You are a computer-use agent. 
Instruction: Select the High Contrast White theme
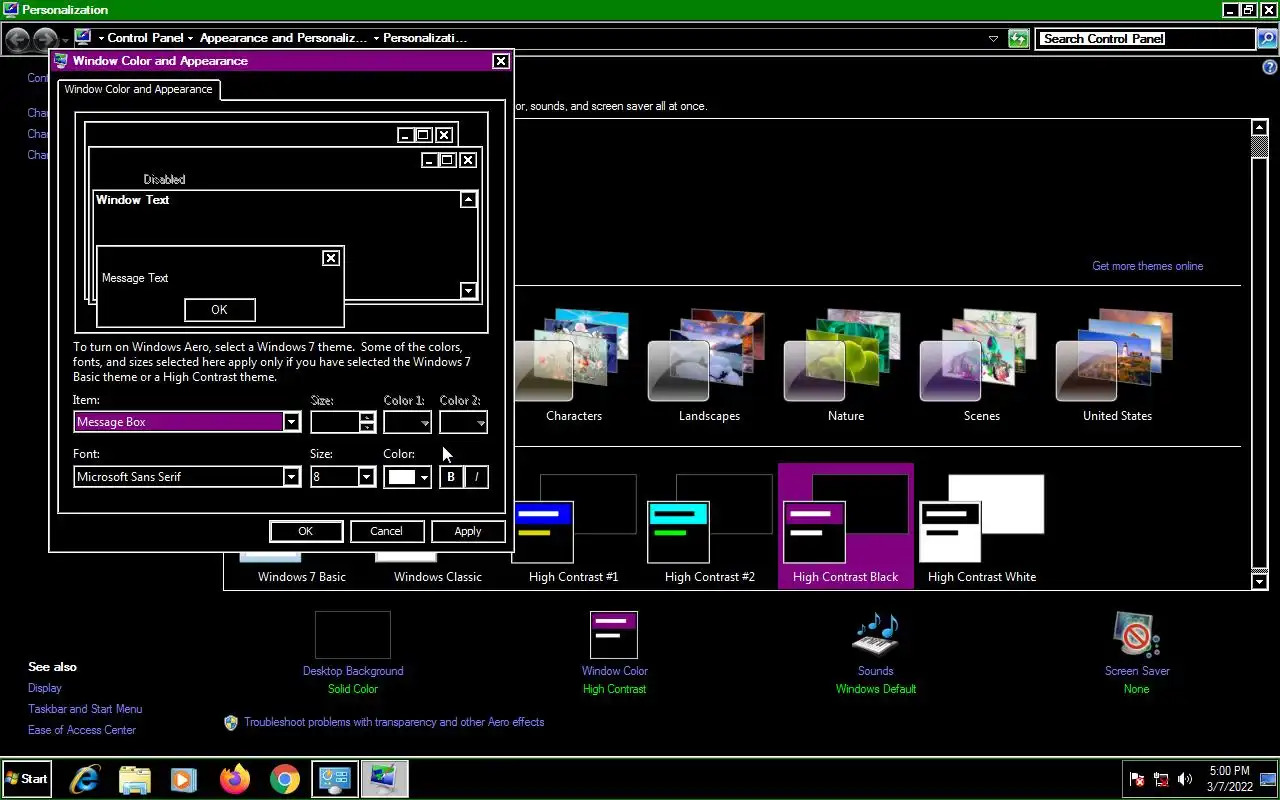981,527
